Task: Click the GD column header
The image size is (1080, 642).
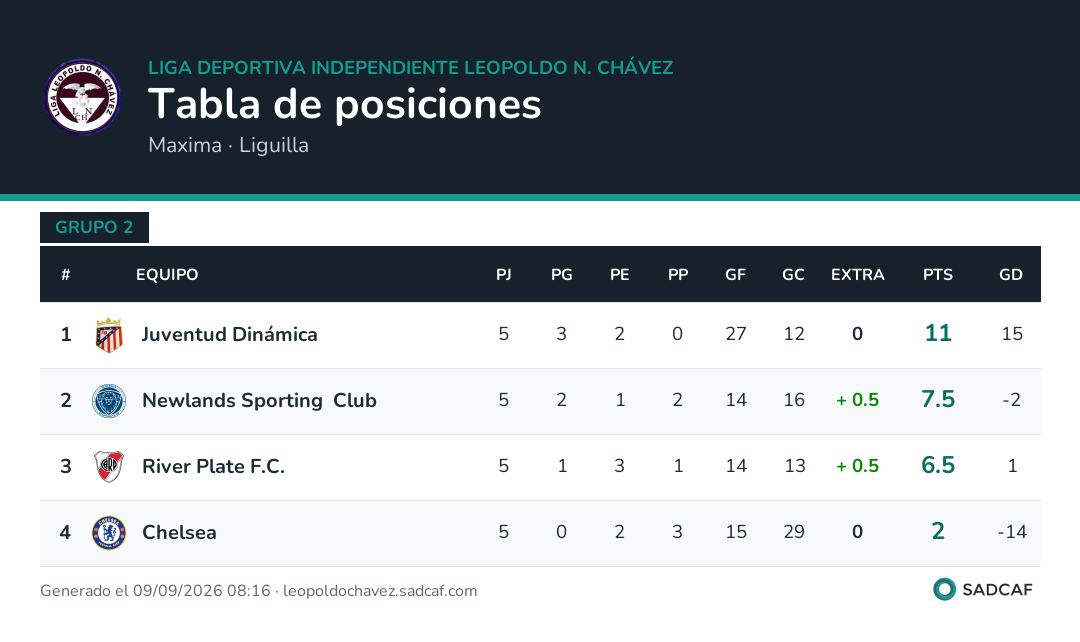Action: [1010, 275]
